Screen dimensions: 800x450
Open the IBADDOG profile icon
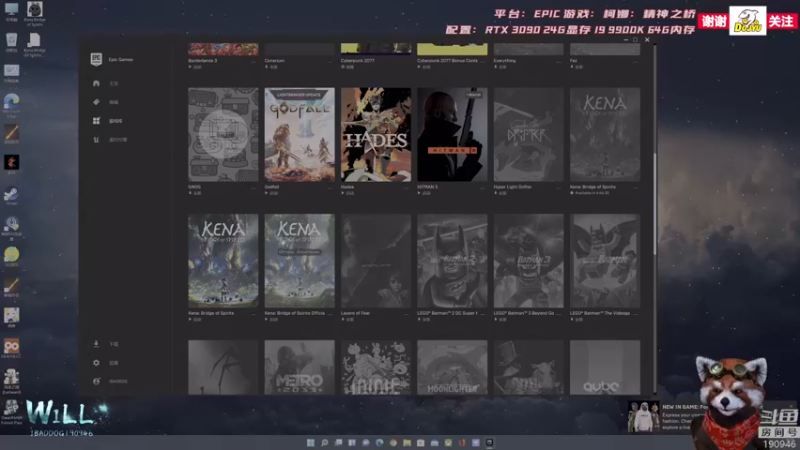pos(96,381)
